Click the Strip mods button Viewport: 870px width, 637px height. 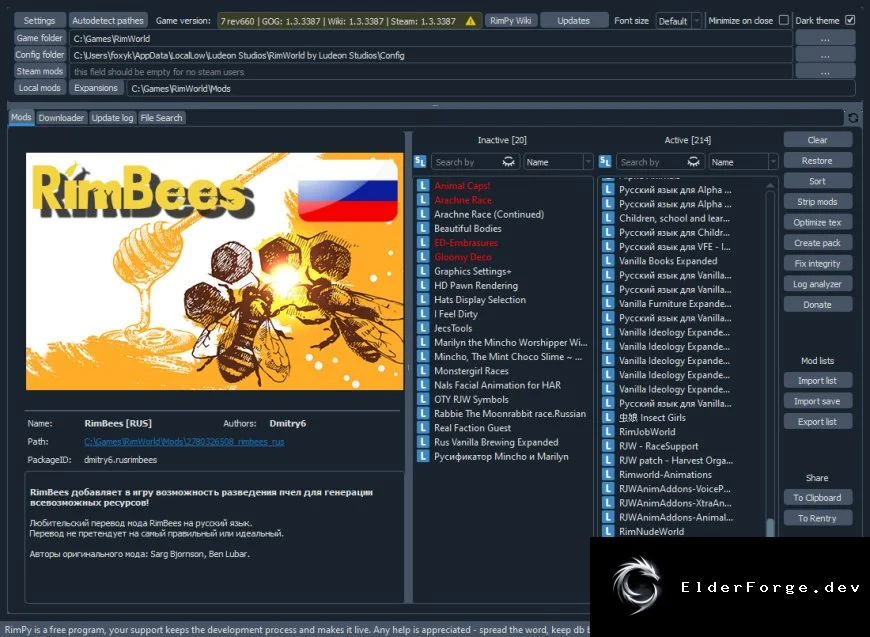(817, 201)
